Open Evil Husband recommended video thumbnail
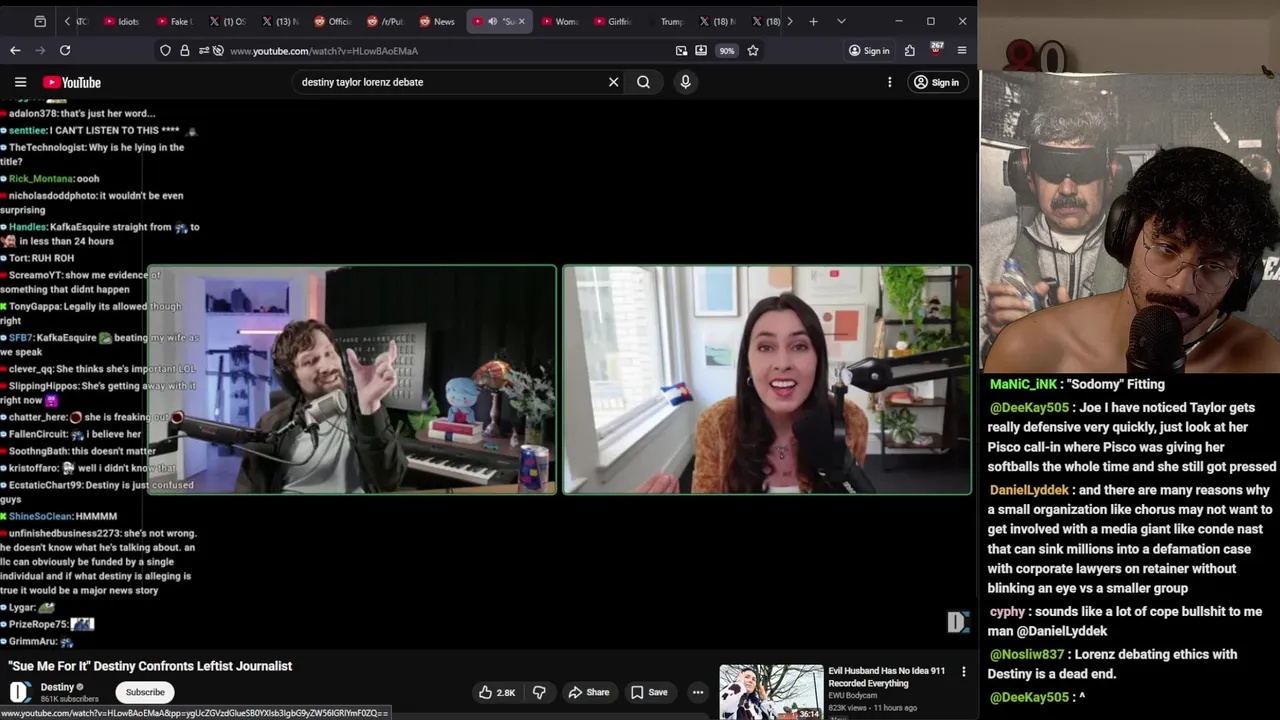 pos(771,692)
